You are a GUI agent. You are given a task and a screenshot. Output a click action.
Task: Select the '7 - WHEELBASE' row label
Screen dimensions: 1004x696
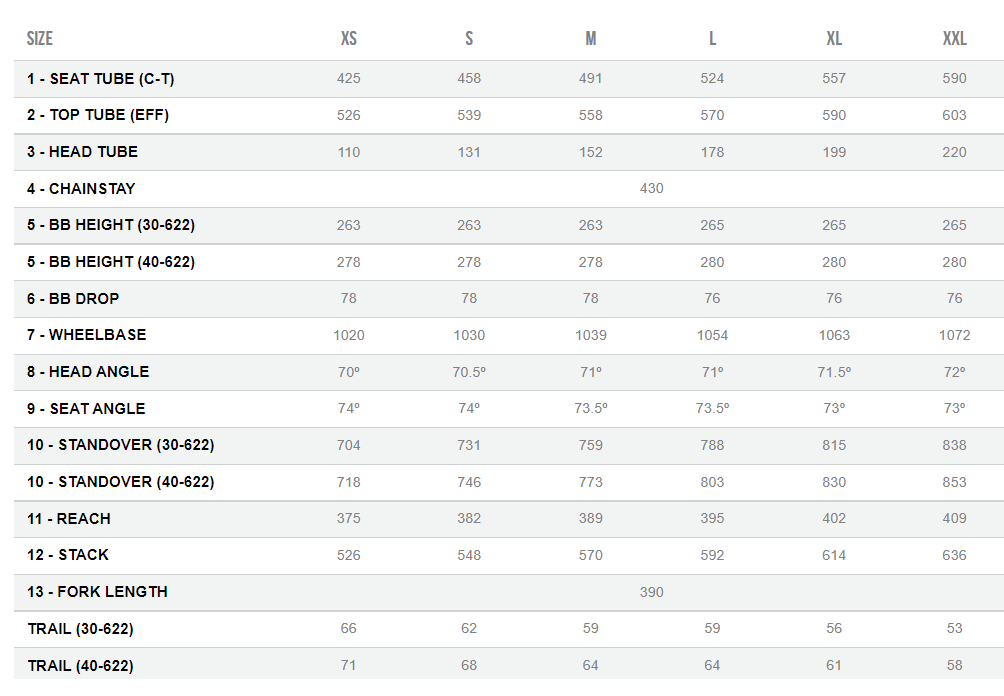86,335
